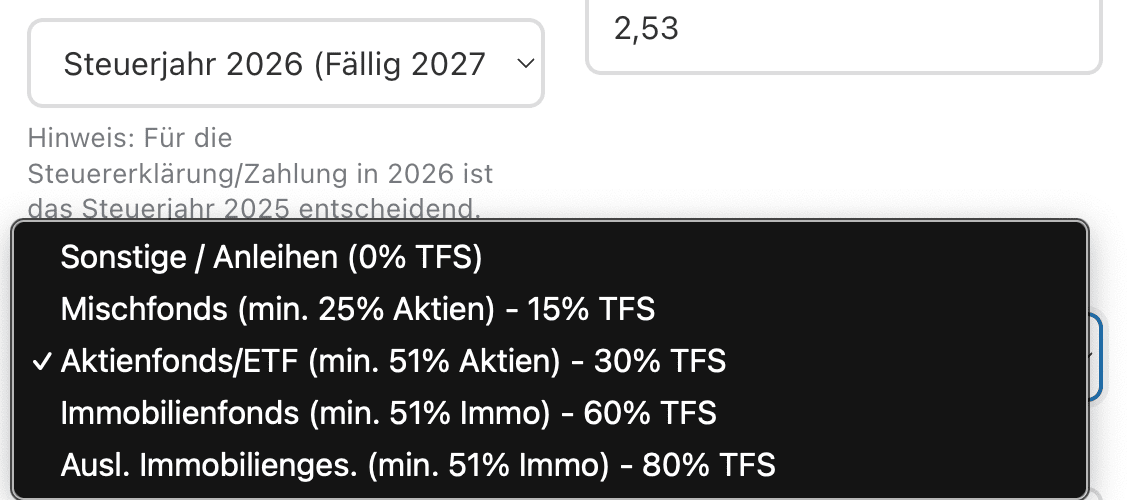1132x500 pixels.
Task: Select Aktienfonds/ETF (min. 51% Aktien) option
Action: click(393, 361)
